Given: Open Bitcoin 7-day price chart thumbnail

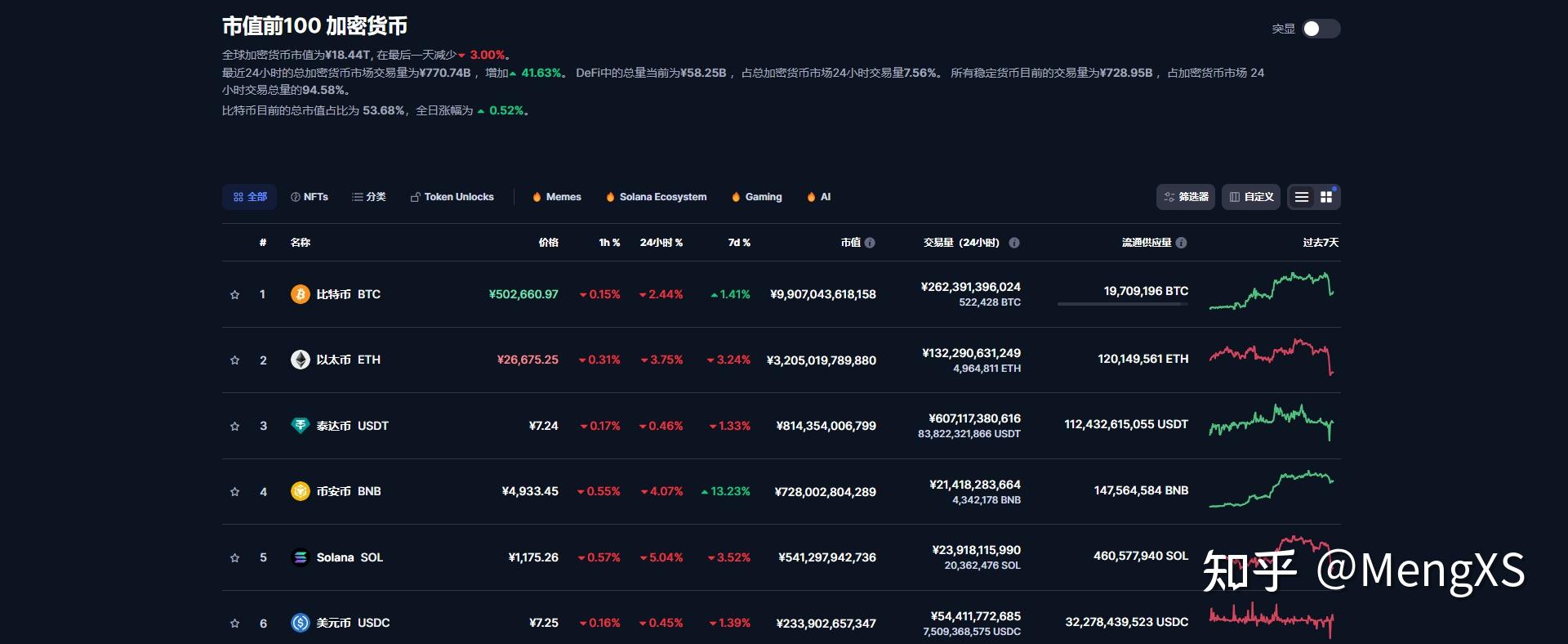Looking at the screenshot, I should (1271, 292).
